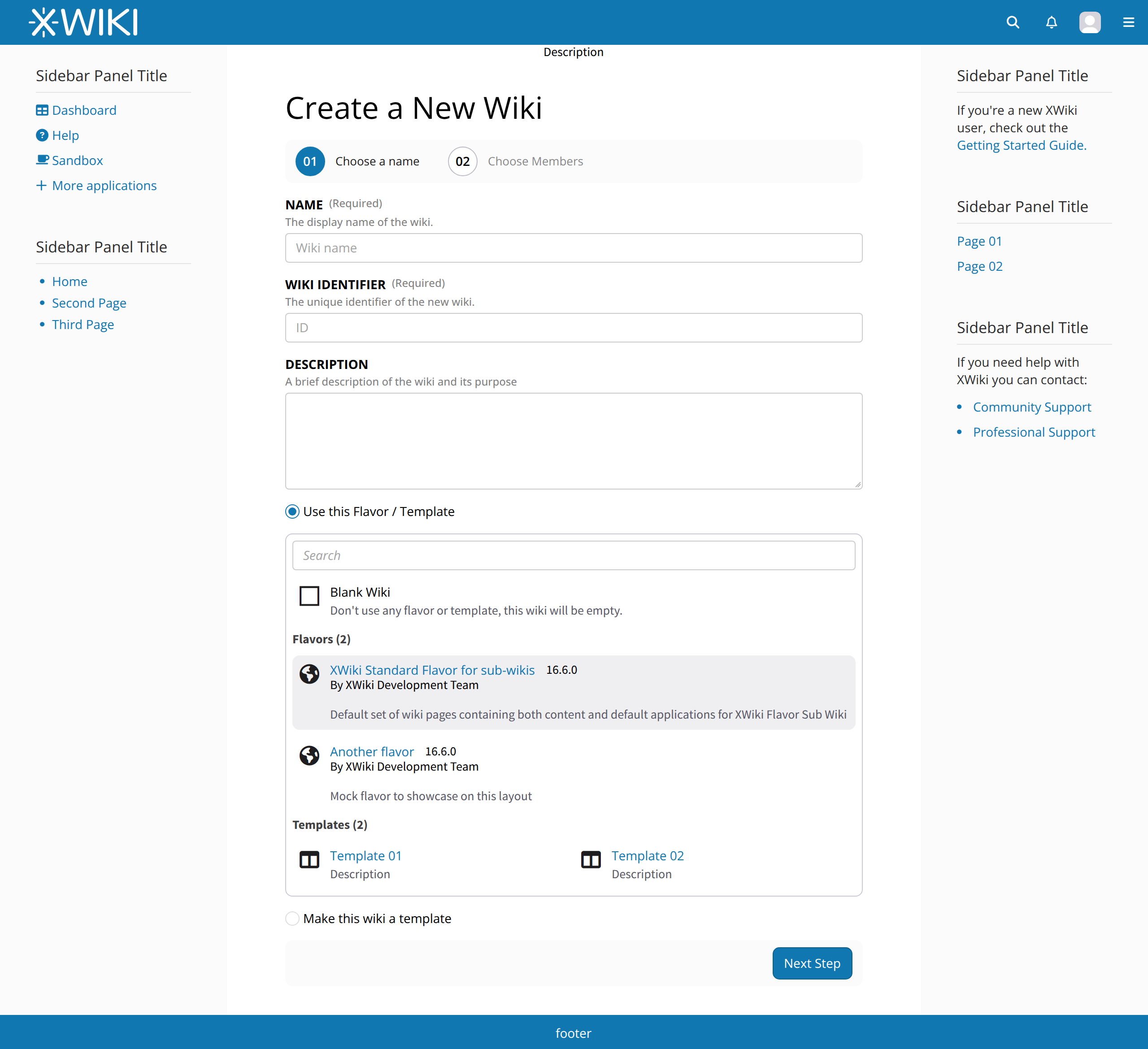This screenshot has width=1148, height=1049.
Task: Open More applications link
Action: pyautogui.click(x=104, y=186)
